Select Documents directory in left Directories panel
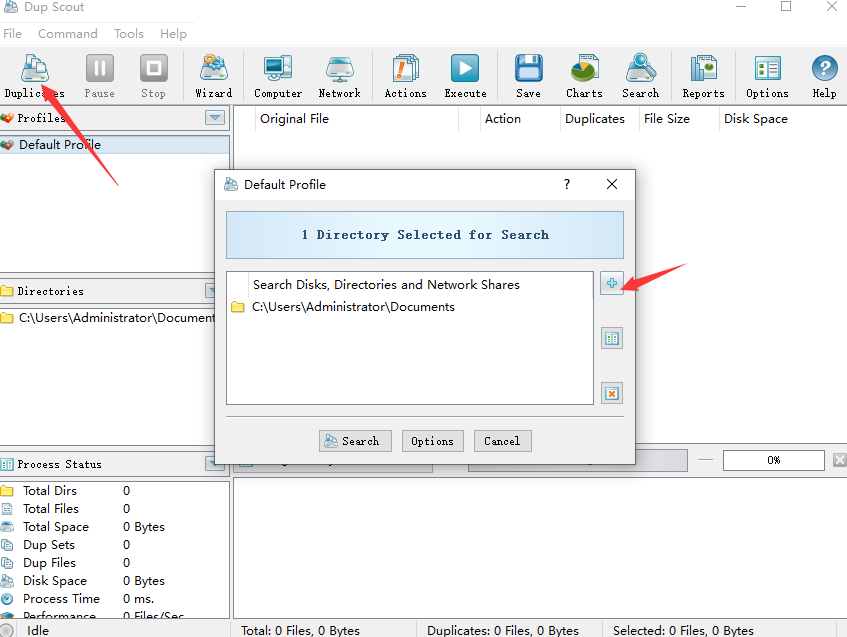 coord(108,318)
